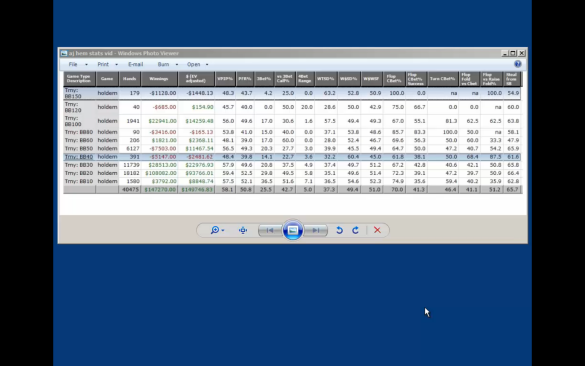Click the highlighted 'Trny: BB40' row label

pyautogui.click(x=79, y=157)
